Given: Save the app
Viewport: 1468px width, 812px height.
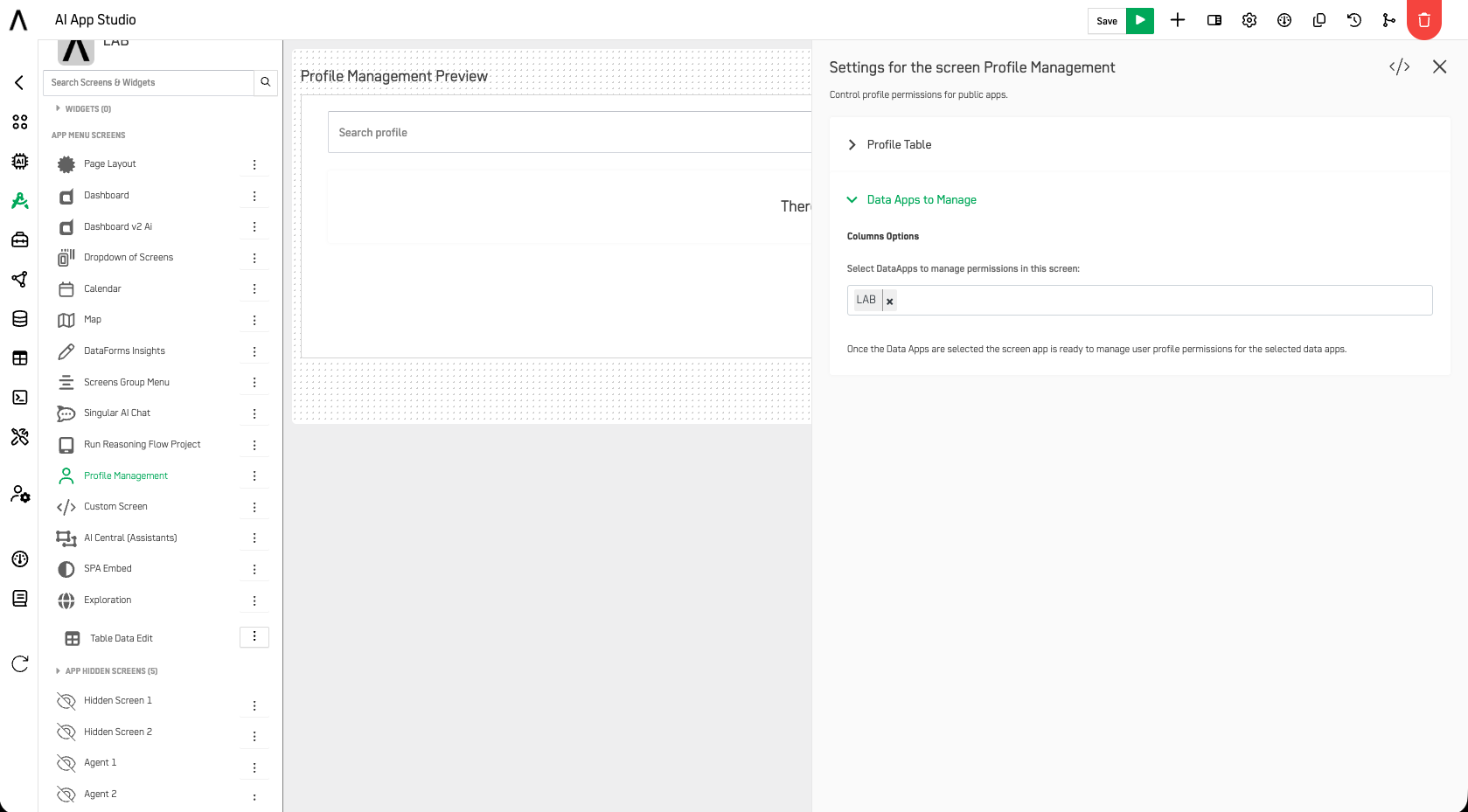Looking at the screenshot, I should click(x=1107, y=21).
